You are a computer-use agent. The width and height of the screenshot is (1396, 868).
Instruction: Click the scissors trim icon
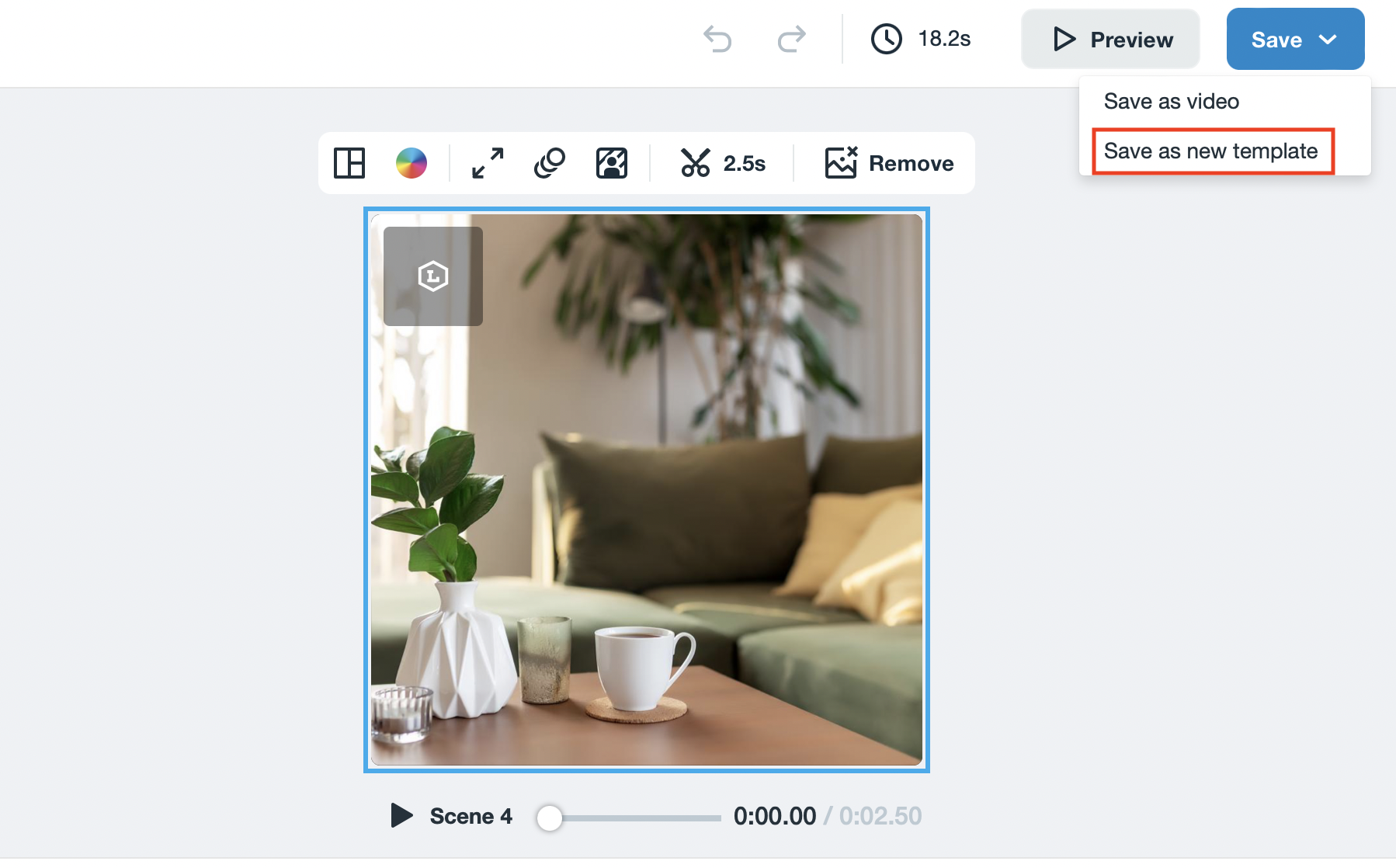(x=696, y=163)
